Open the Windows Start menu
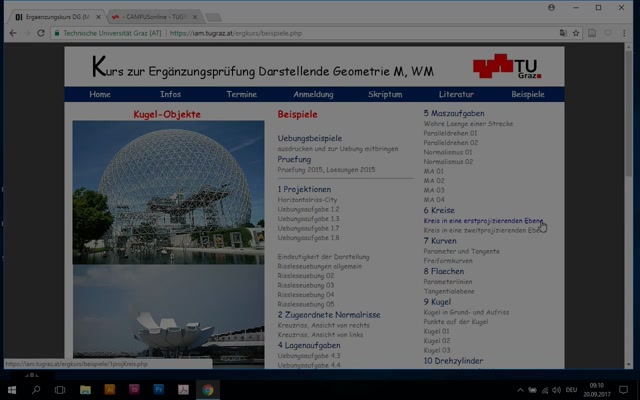This screenshot has height=400, width=640. pos(12,389)
